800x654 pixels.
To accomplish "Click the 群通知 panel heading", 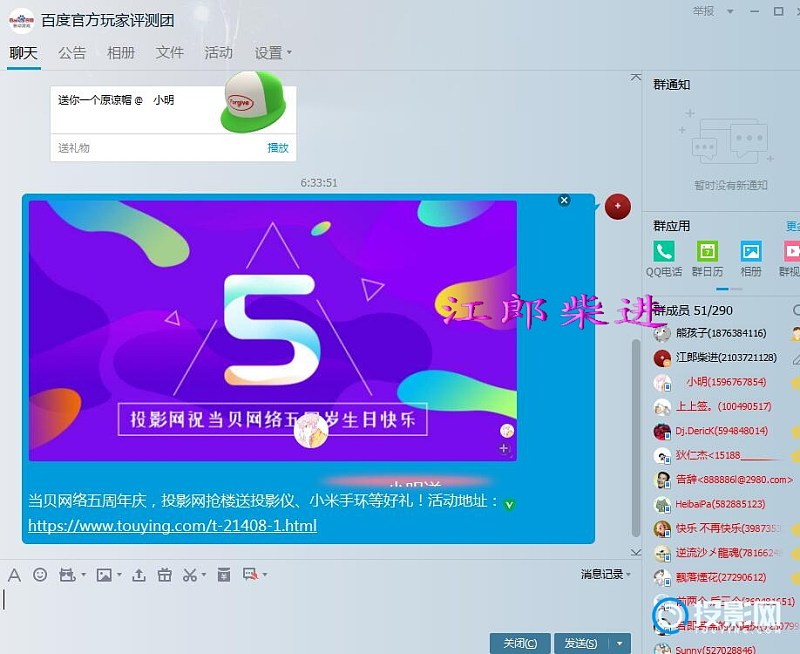I will point(672,85).
